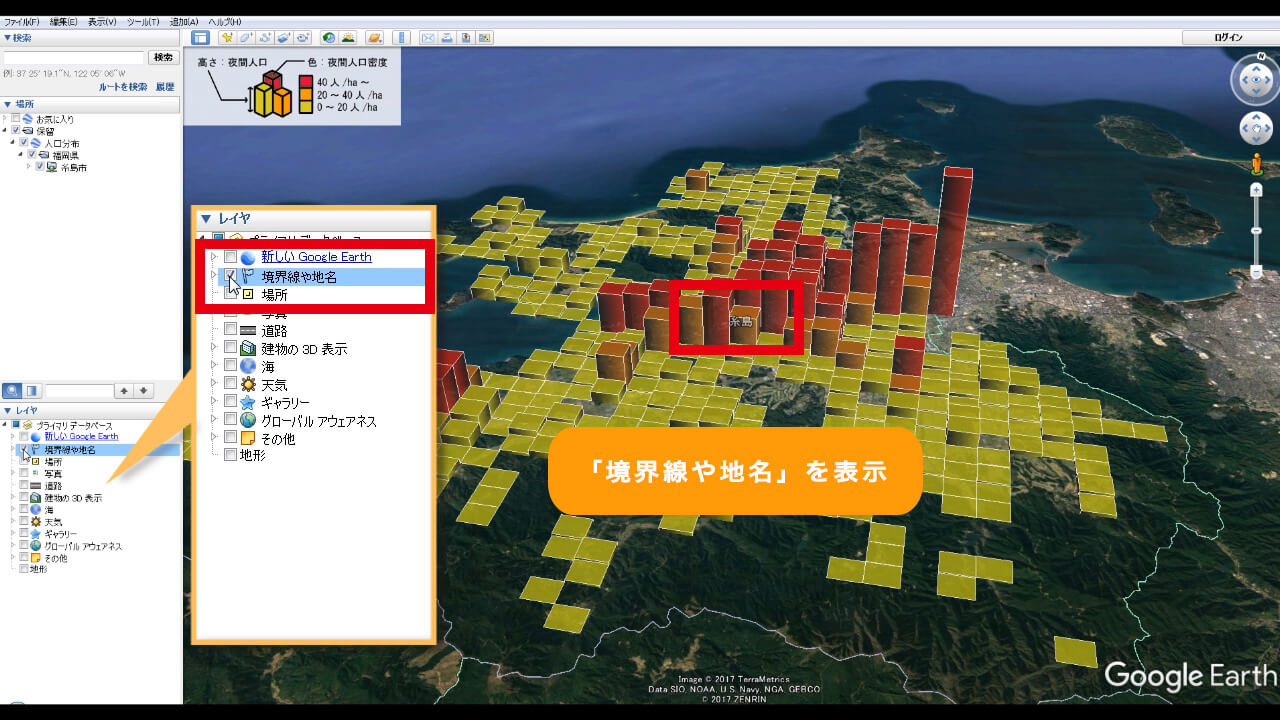Open the ファイル(F) menu
1280x720 pixels.
click(21, 21)
